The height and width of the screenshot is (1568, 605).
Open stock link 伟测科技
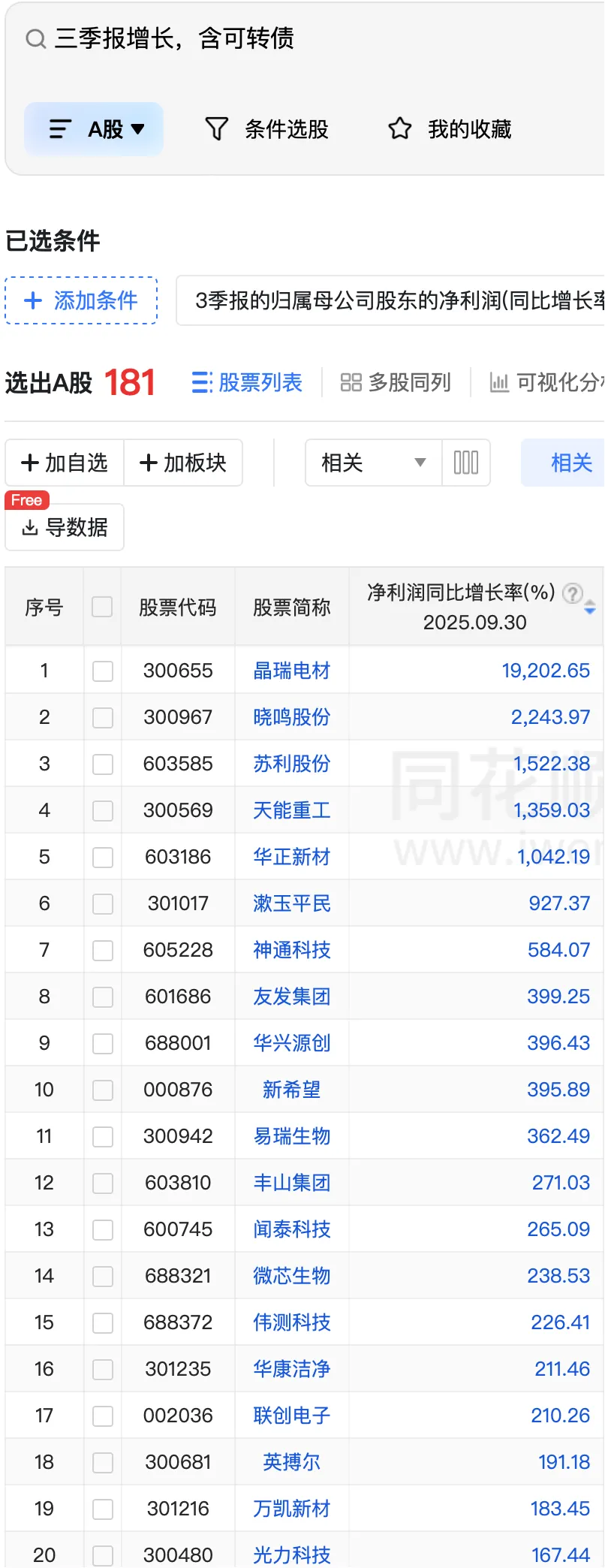pos(292,1322)
